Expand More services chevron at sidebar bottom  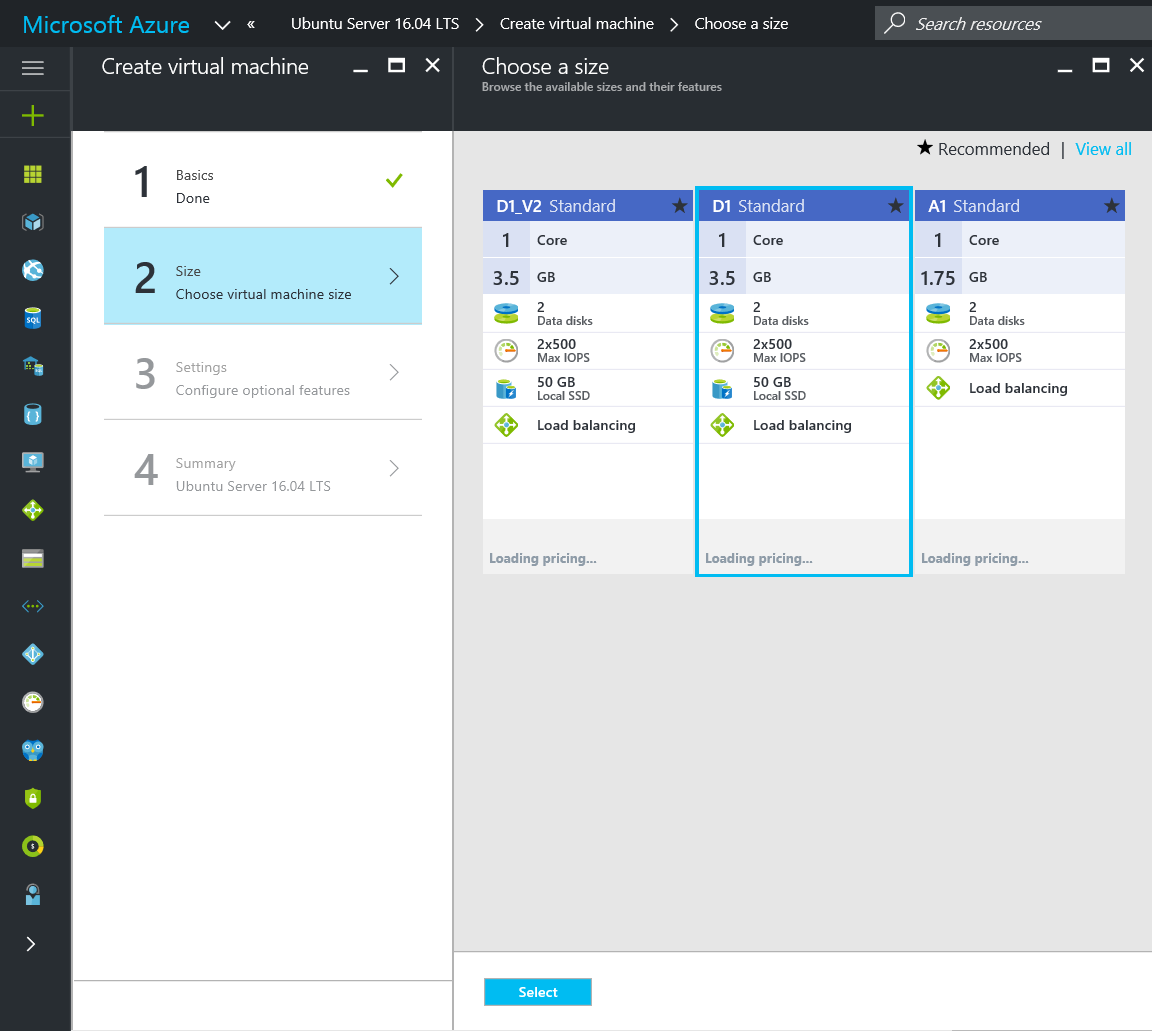[x=31, y=944]
